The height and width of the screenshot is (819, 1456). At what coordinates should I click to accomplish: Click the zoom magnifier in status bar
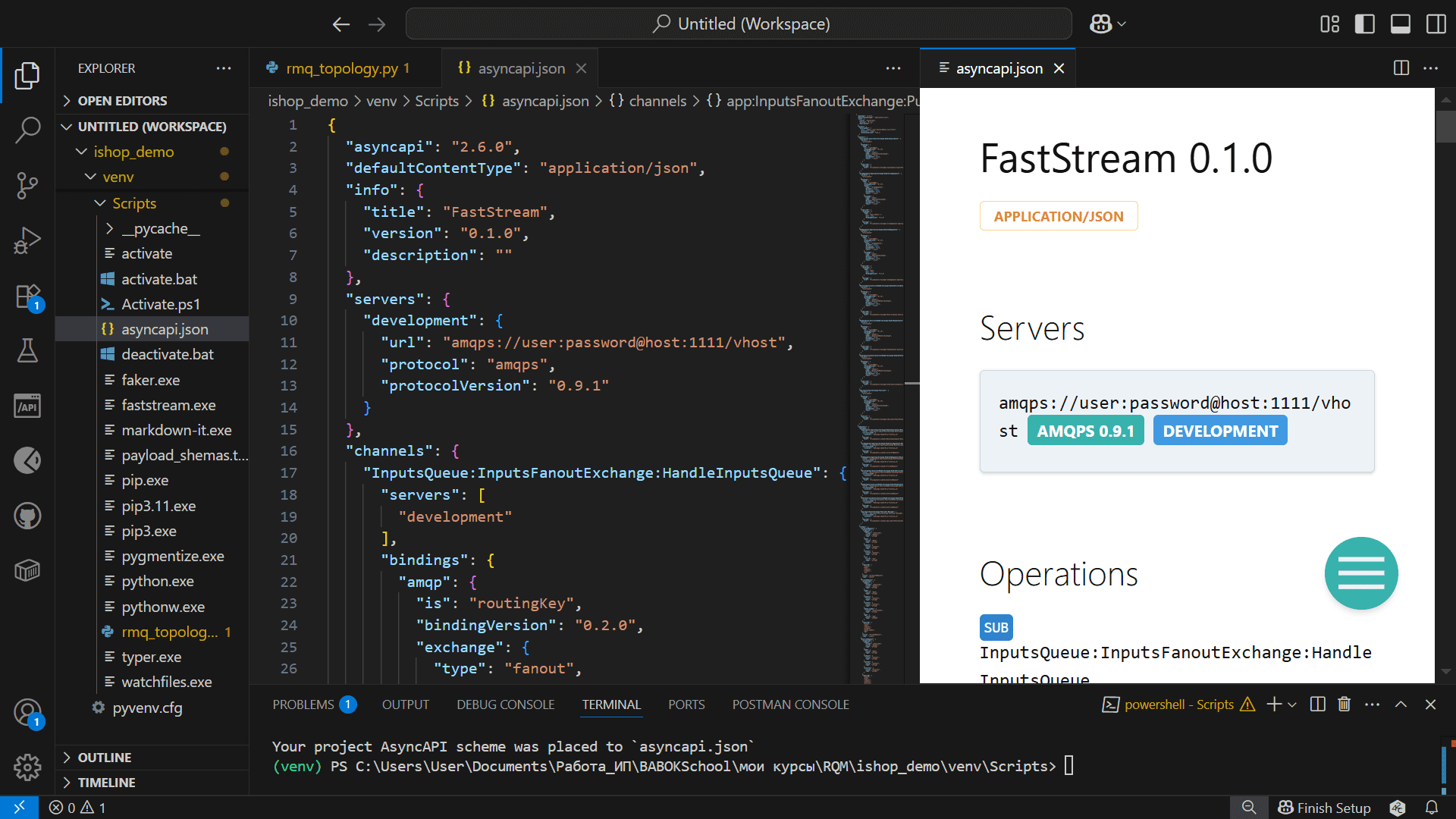coord(1248,808)
